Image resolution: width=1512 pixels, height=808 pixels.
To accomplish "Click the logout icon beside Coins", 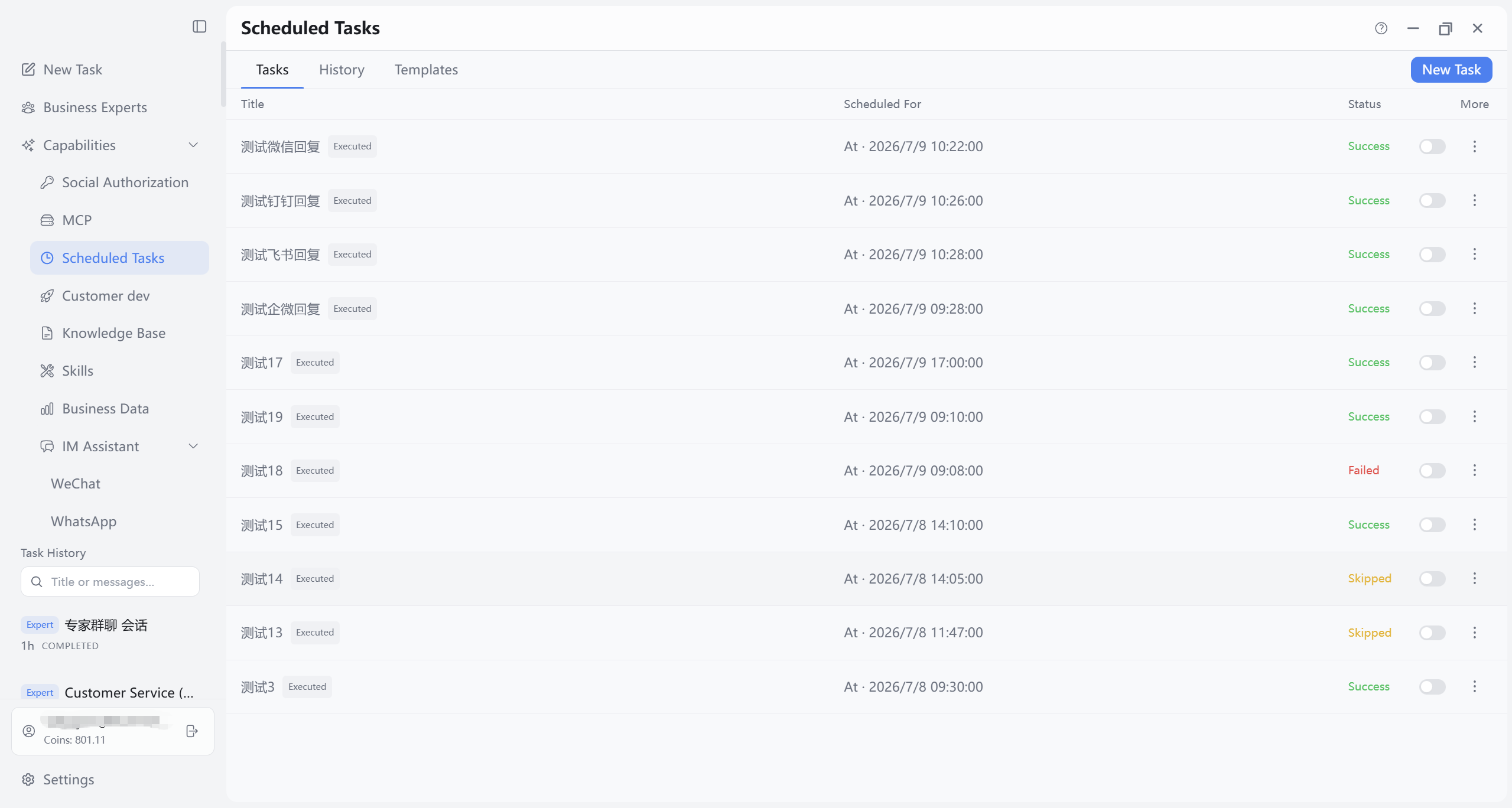I will (192, 731).
